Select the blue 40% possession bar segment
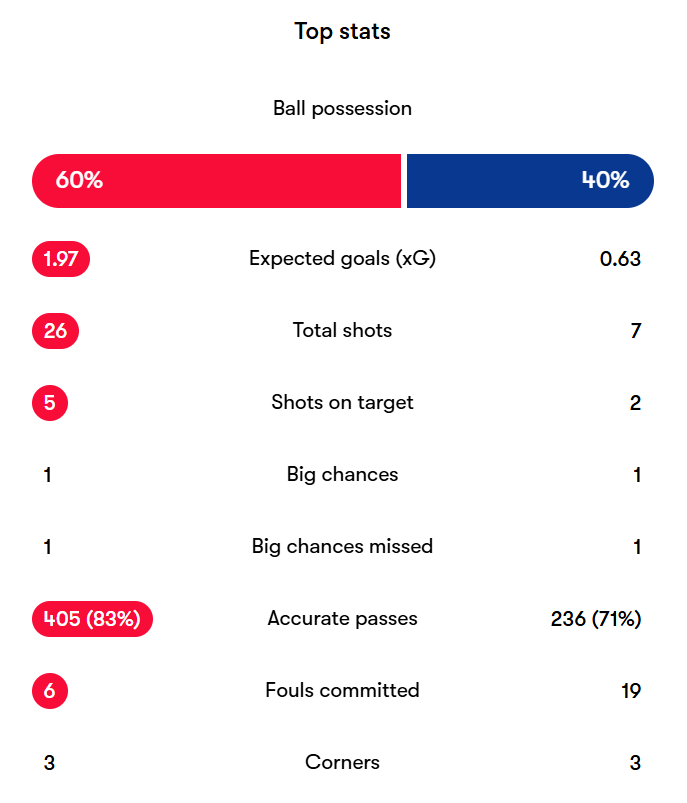687x803 pixels. coord(529,181)
